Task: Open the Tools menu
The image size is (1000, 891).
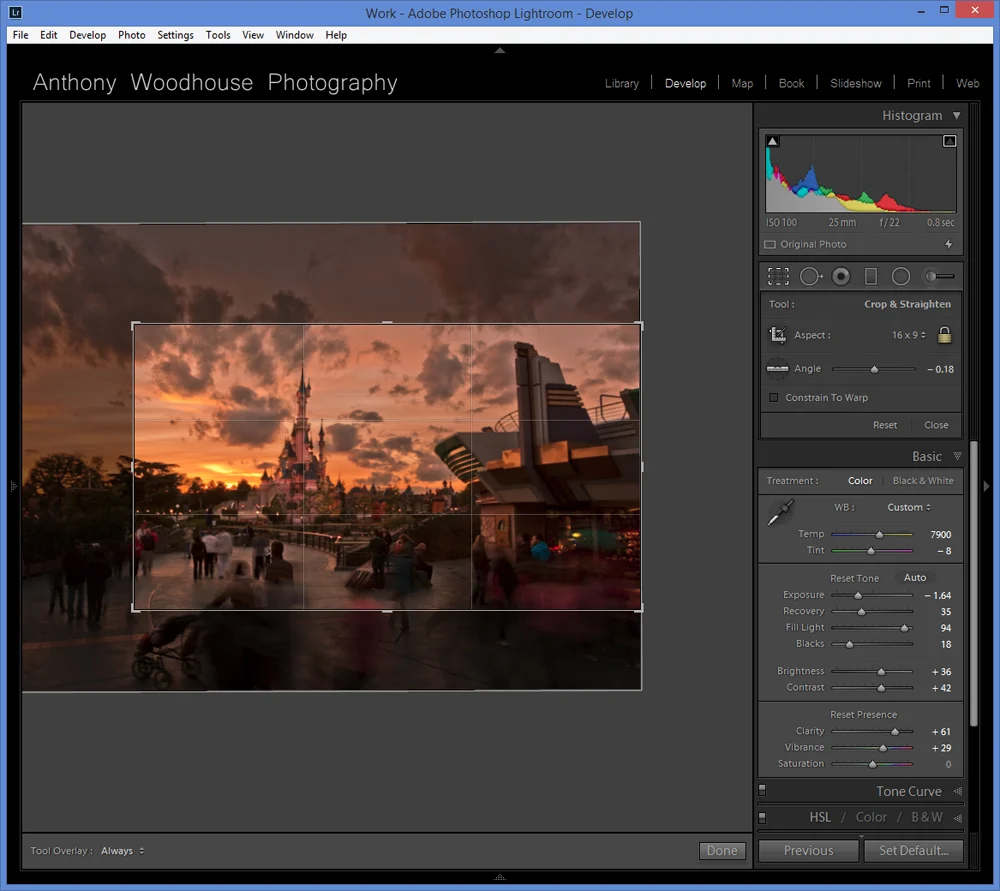Action: click(x=217, y=35)
